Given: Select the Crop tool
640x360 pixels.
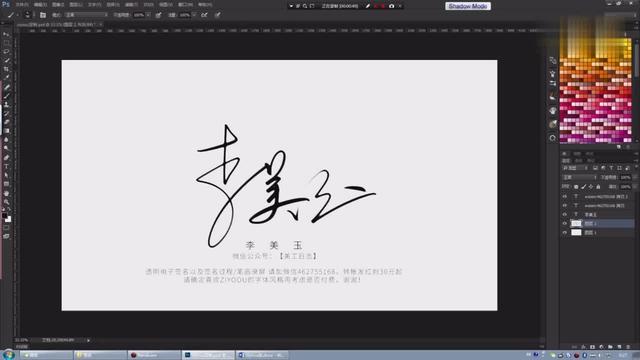Looking at the screenshot, I should click(x=6, y=69).
